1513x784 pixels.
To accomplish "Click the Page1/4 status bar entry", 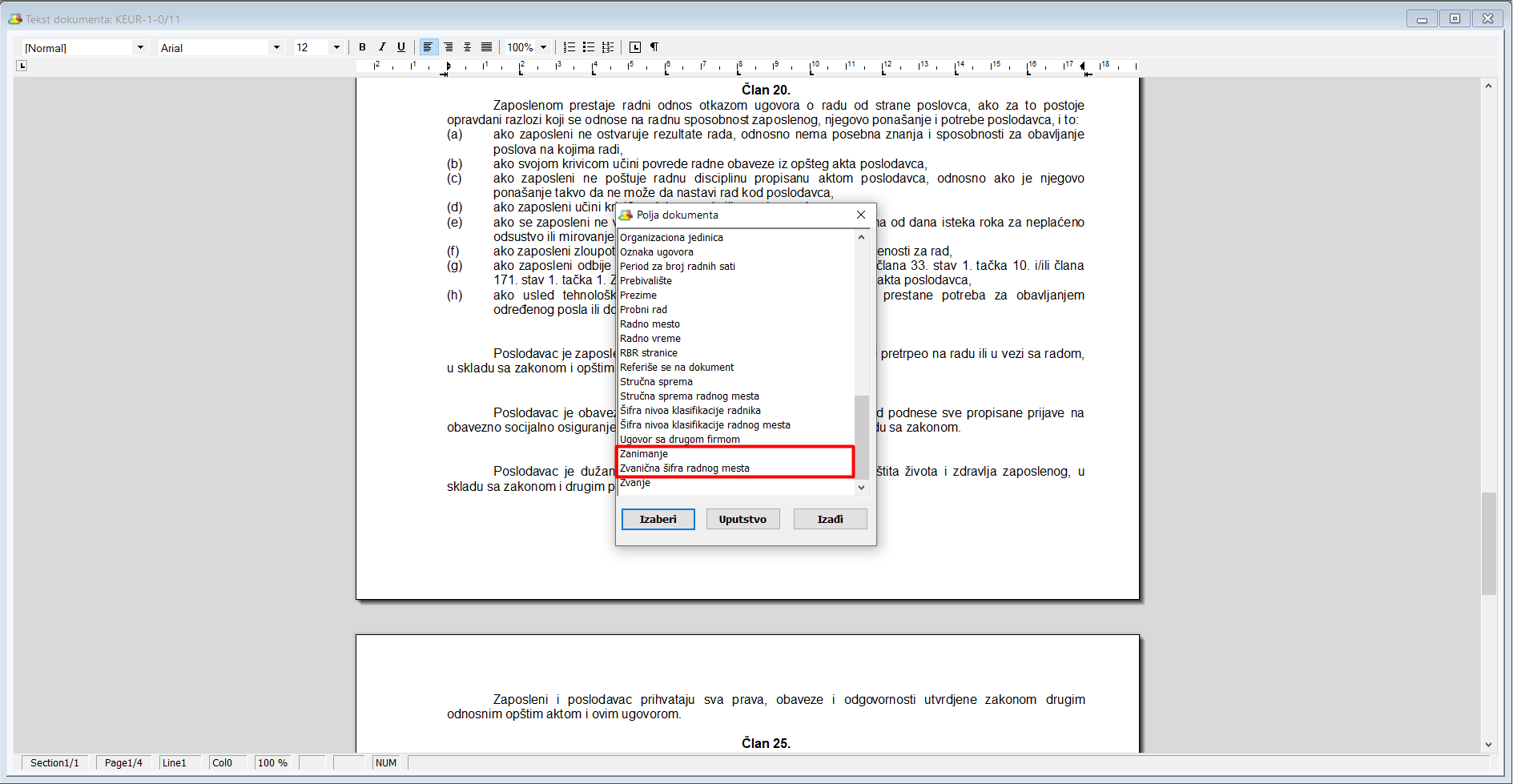I will pyautogui.click(x=123, y=763).
